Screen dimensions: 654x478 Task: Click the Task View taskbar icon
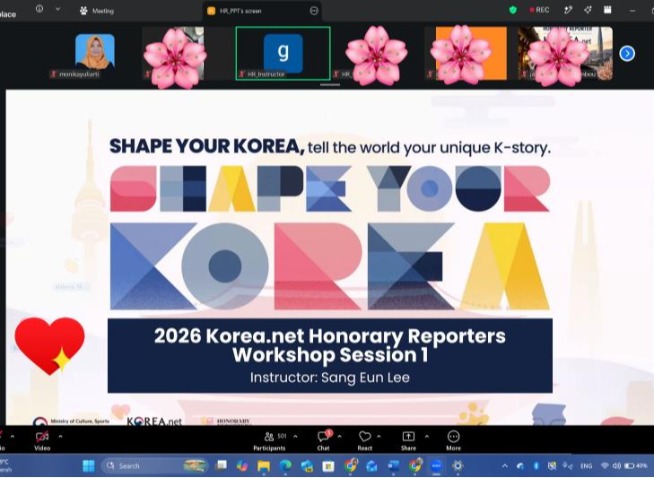coord(221,466)
